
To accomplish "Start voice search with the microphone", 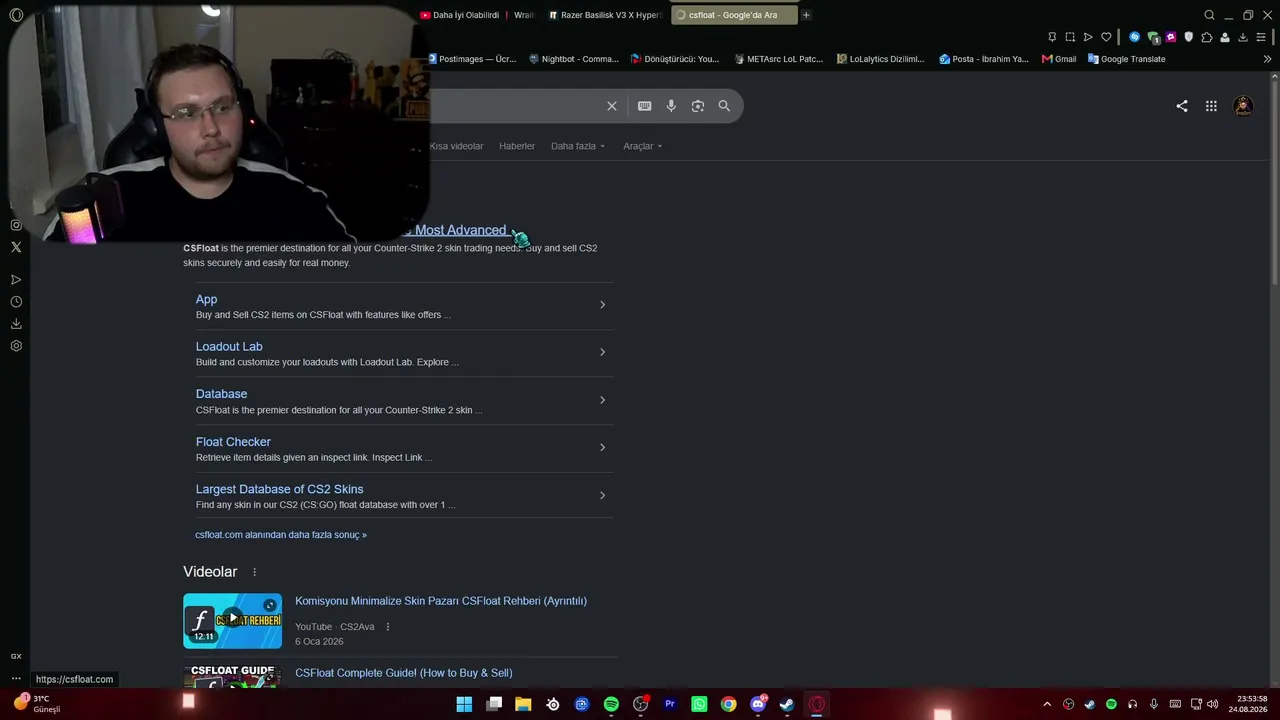I will 671,106.
